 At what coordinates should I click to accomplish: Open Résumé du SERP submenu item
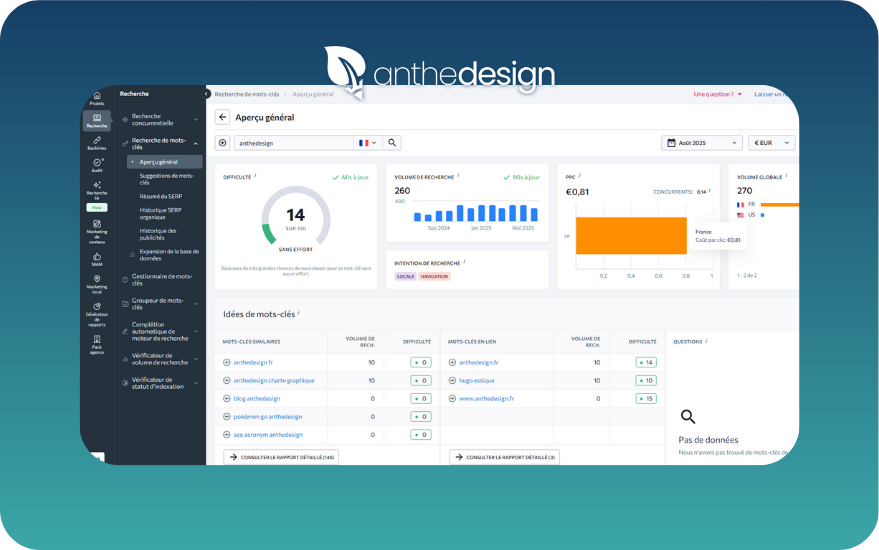point(161,196)
